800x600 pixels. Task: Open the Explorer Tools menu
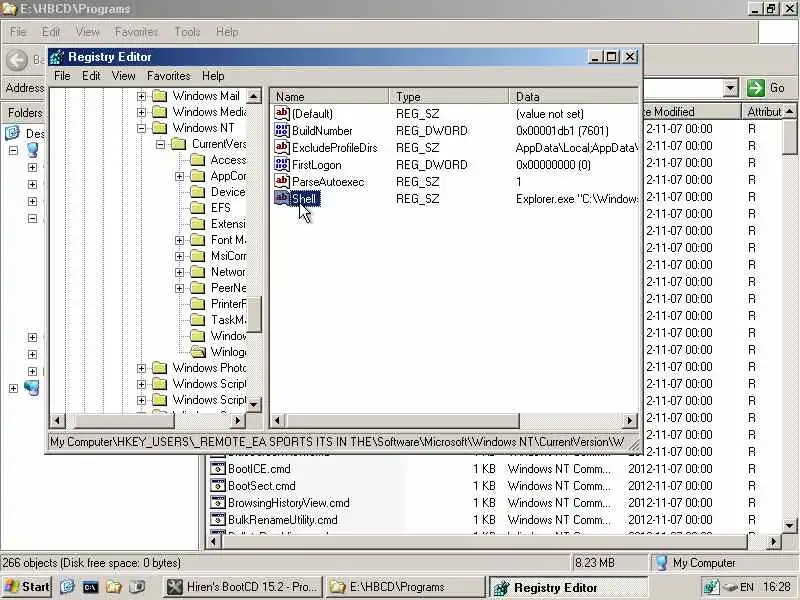pos(187,32)
